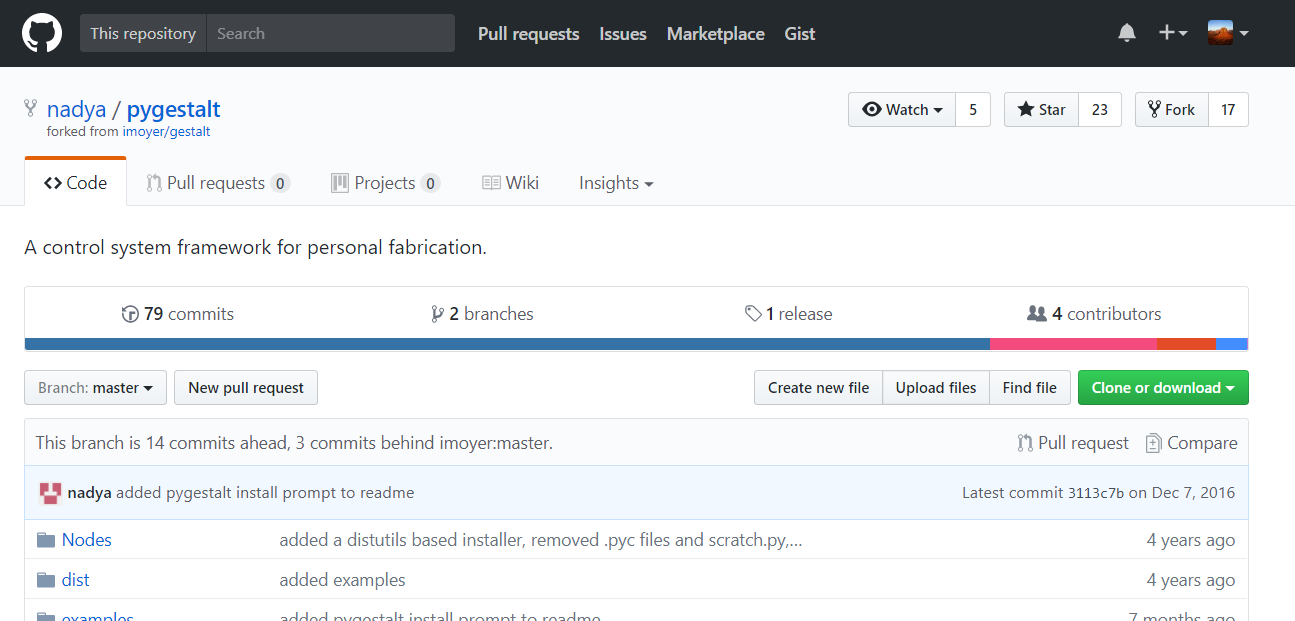The width and height of the screenshot is (1295, 621).
Task: Click the dist folder icon
Action: click(46, 580)
